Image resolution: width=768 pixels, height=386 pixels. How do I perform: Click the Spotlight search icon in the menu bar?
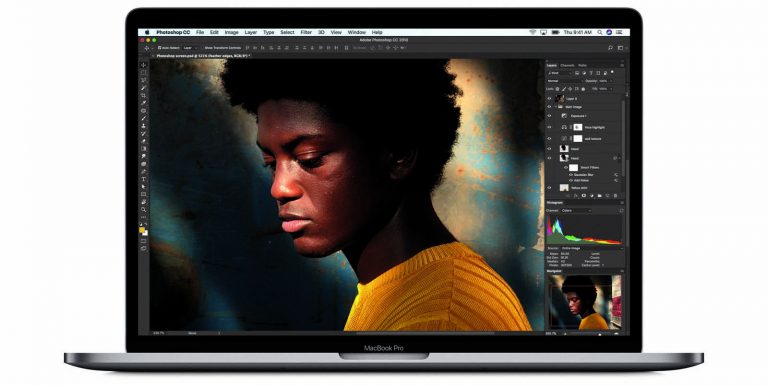click(x=600, y=32)
